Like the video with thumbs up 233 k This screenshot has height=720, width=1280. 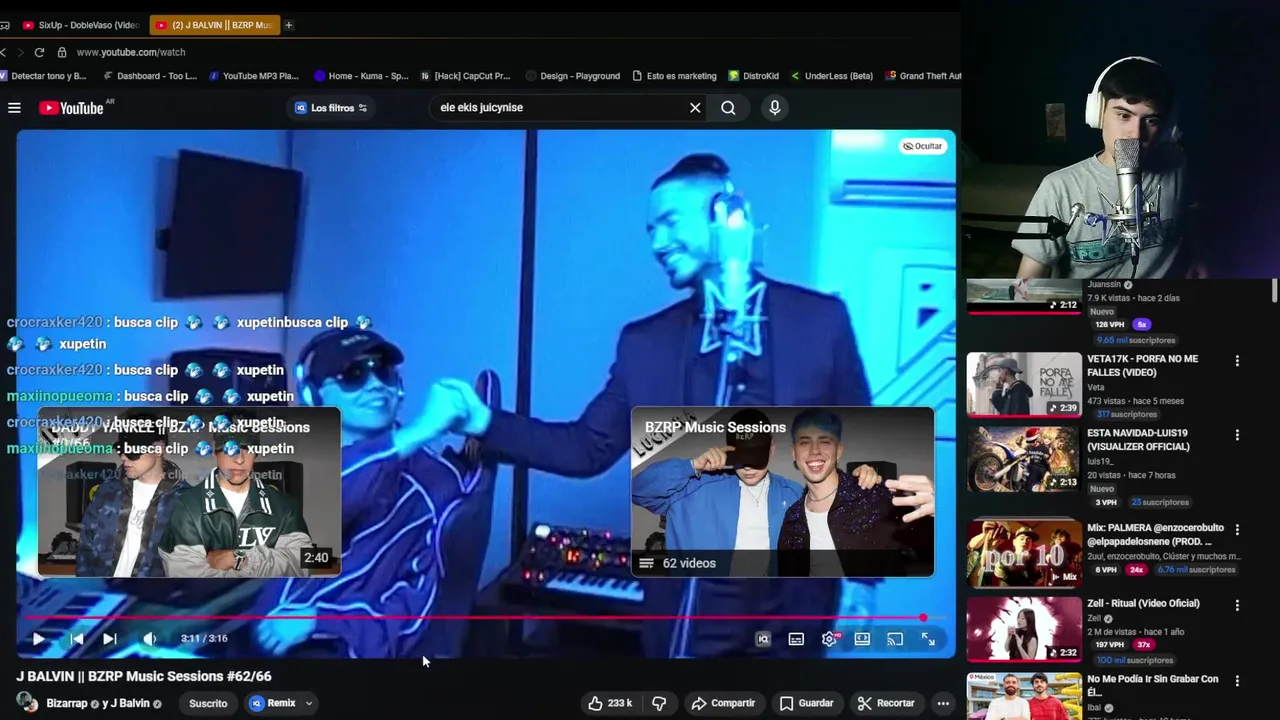(610, 703)
